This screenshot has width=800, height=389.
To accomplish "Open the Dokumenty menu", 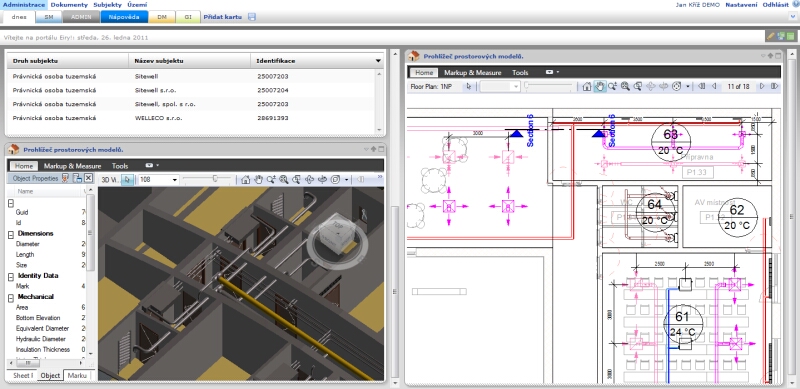I will pos(69,5).
